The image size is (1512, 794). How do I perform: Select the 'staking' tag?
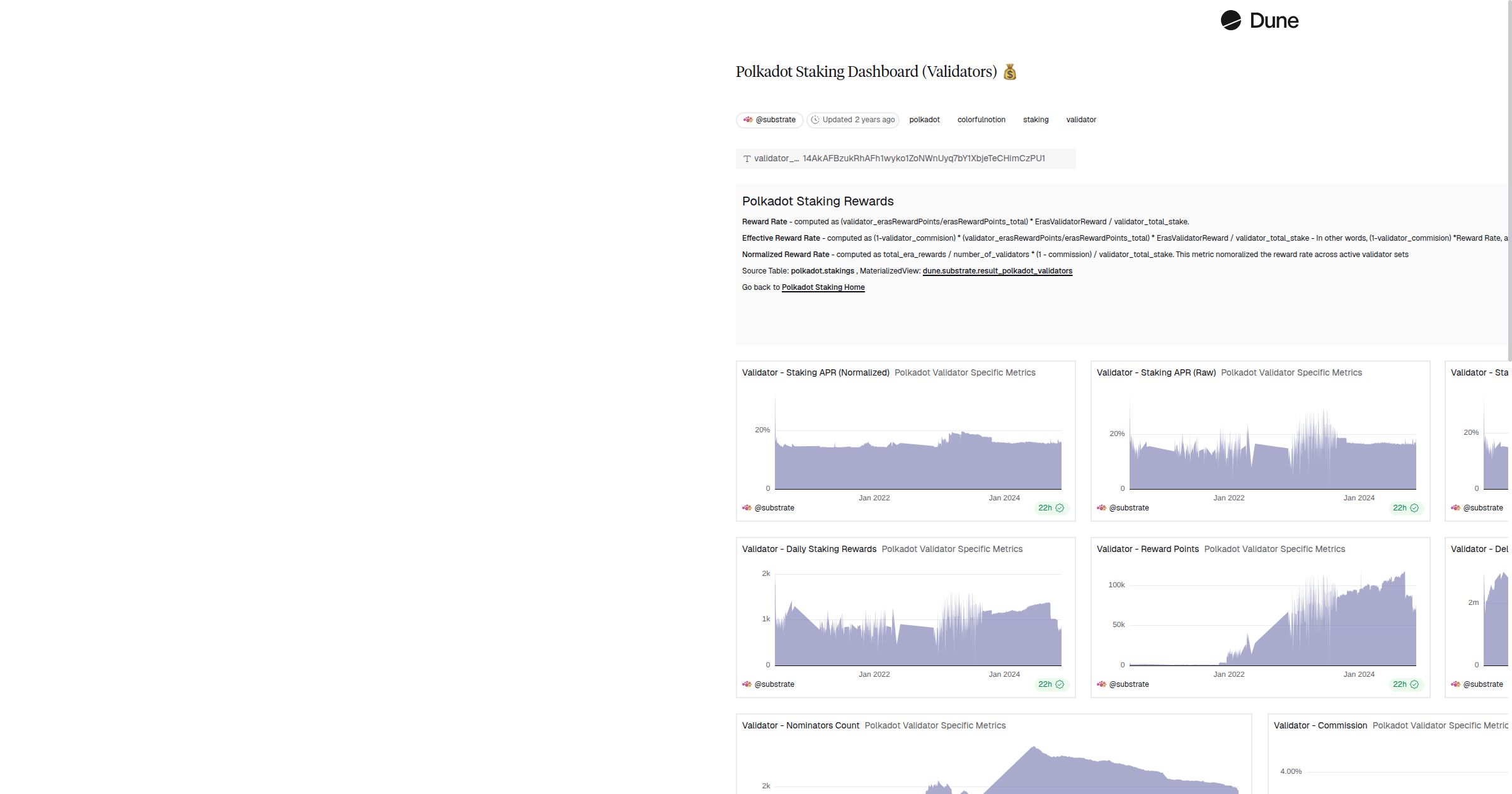(1036, 120)
